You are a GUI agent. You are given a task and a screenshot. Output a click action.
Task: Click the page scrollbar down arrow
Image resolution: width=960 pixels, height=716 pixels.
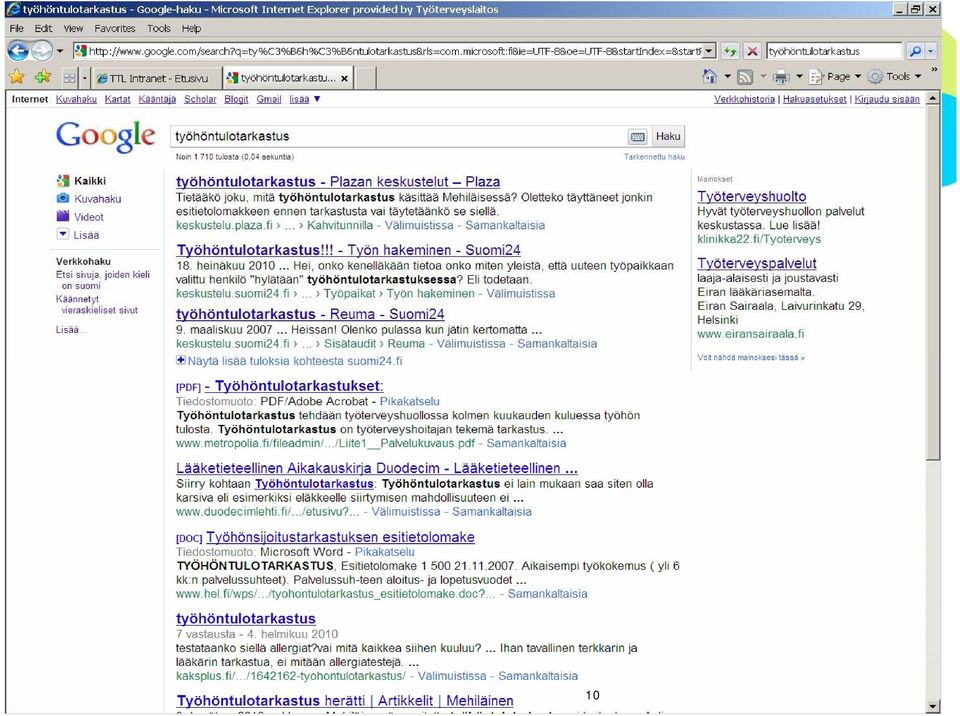932,706
